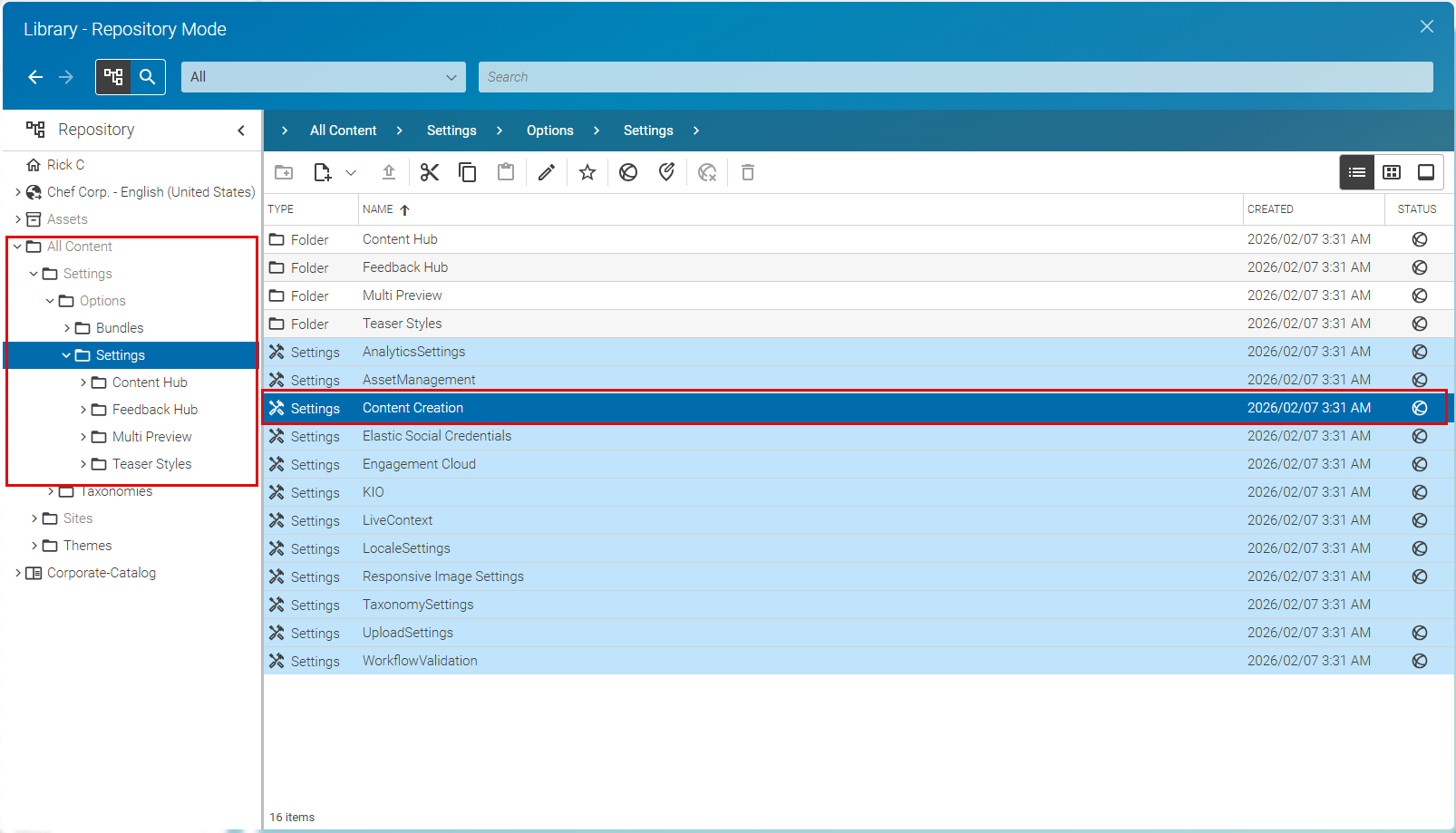This screenshot has height=833, width=1456.
Task: Open the repository tree search icon in header
Action: click(x=148, y=77)
